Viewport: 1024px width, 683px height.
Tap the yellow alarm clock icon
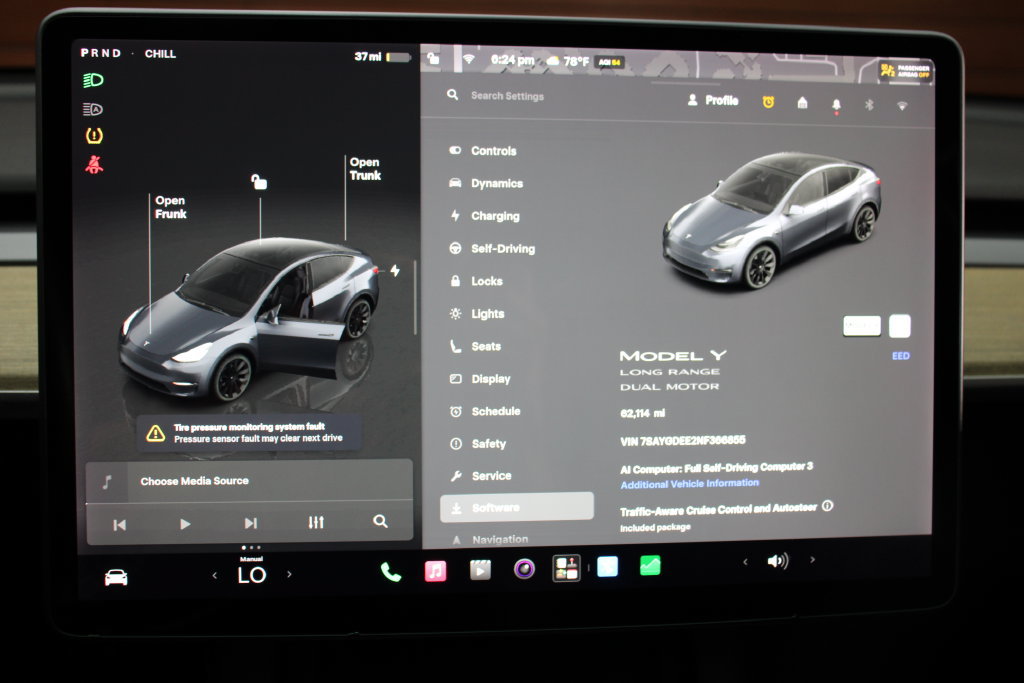point(768,102)
